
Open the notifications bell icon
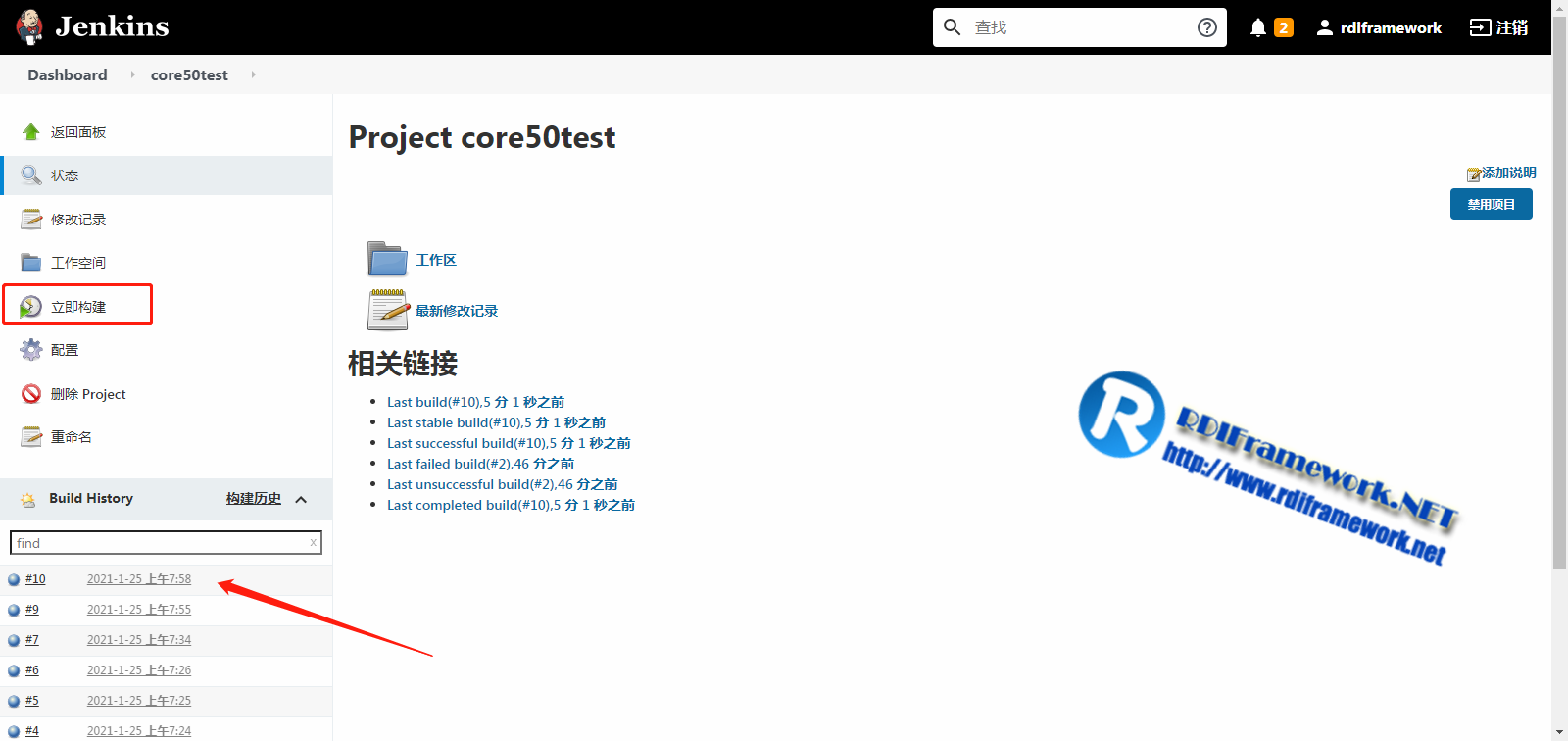[x=1258, y=27]
